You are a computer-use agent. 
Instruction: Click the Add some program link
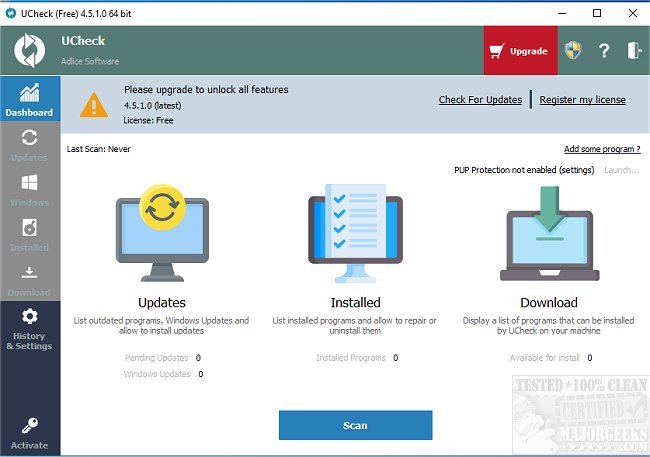(602, 149)
